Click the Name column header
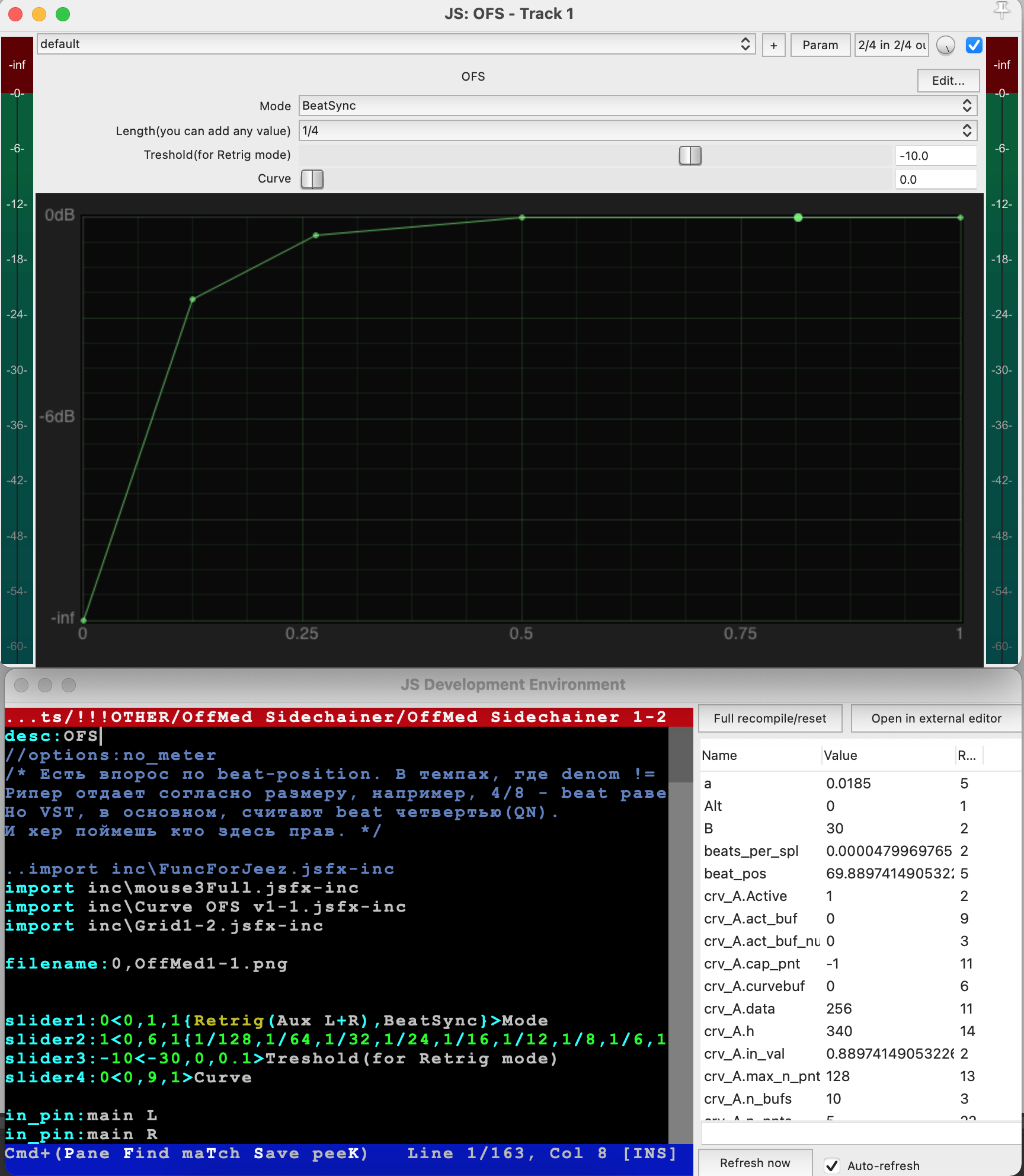Viewport: 1024px width, 1176px height. tap(761, 755)
